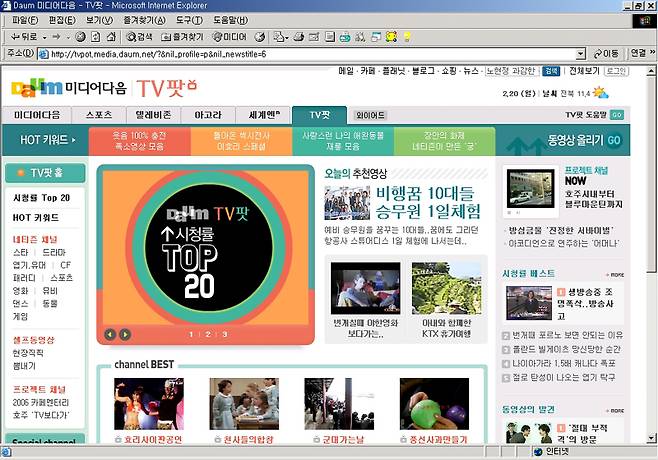Open the 시청률 Top 20 sidebar link
Viewport: 658px width, 460px height.
click(41, 197)
